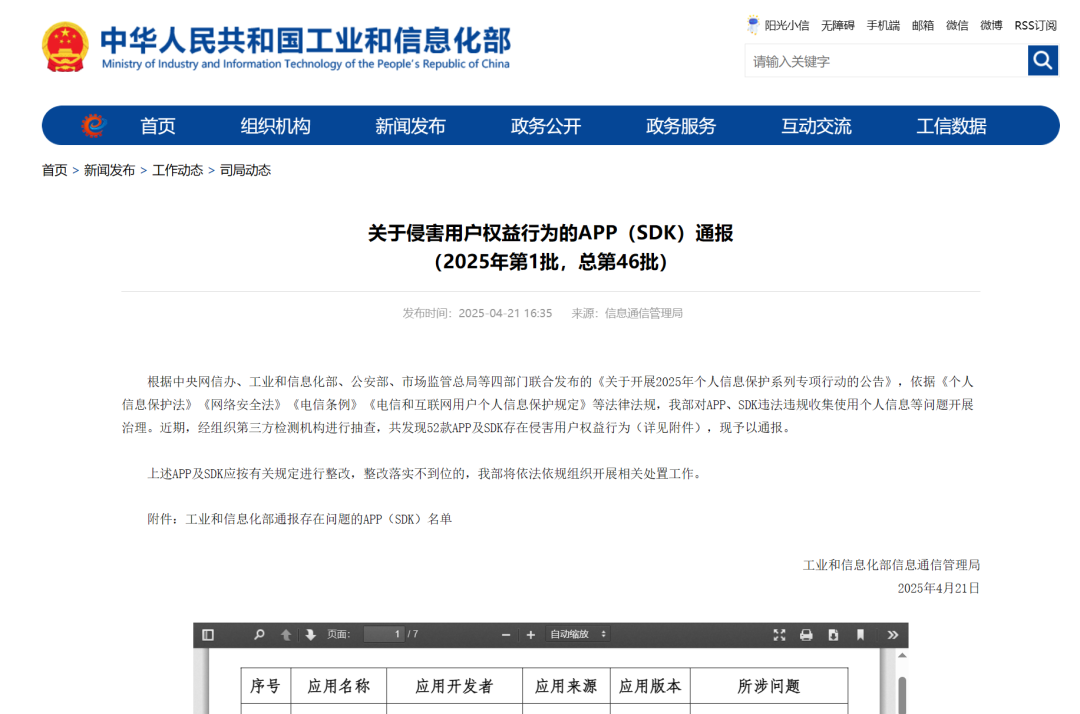Switch PDF viewer to presentation mode
Screen dimensions: 1080x714
click(779, 635)
